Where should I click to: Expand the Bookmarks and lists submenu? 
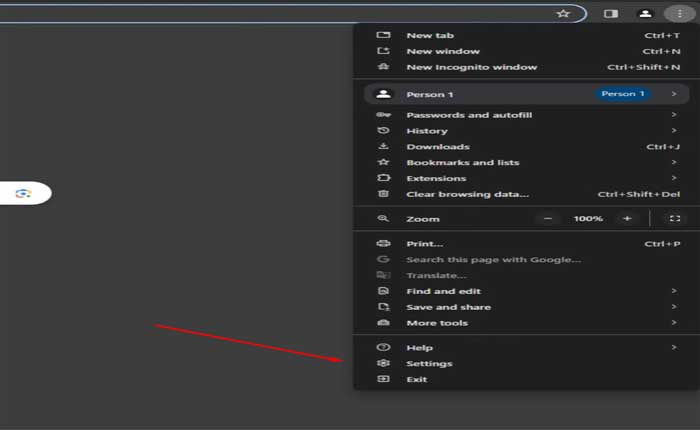tap(674, 162)
